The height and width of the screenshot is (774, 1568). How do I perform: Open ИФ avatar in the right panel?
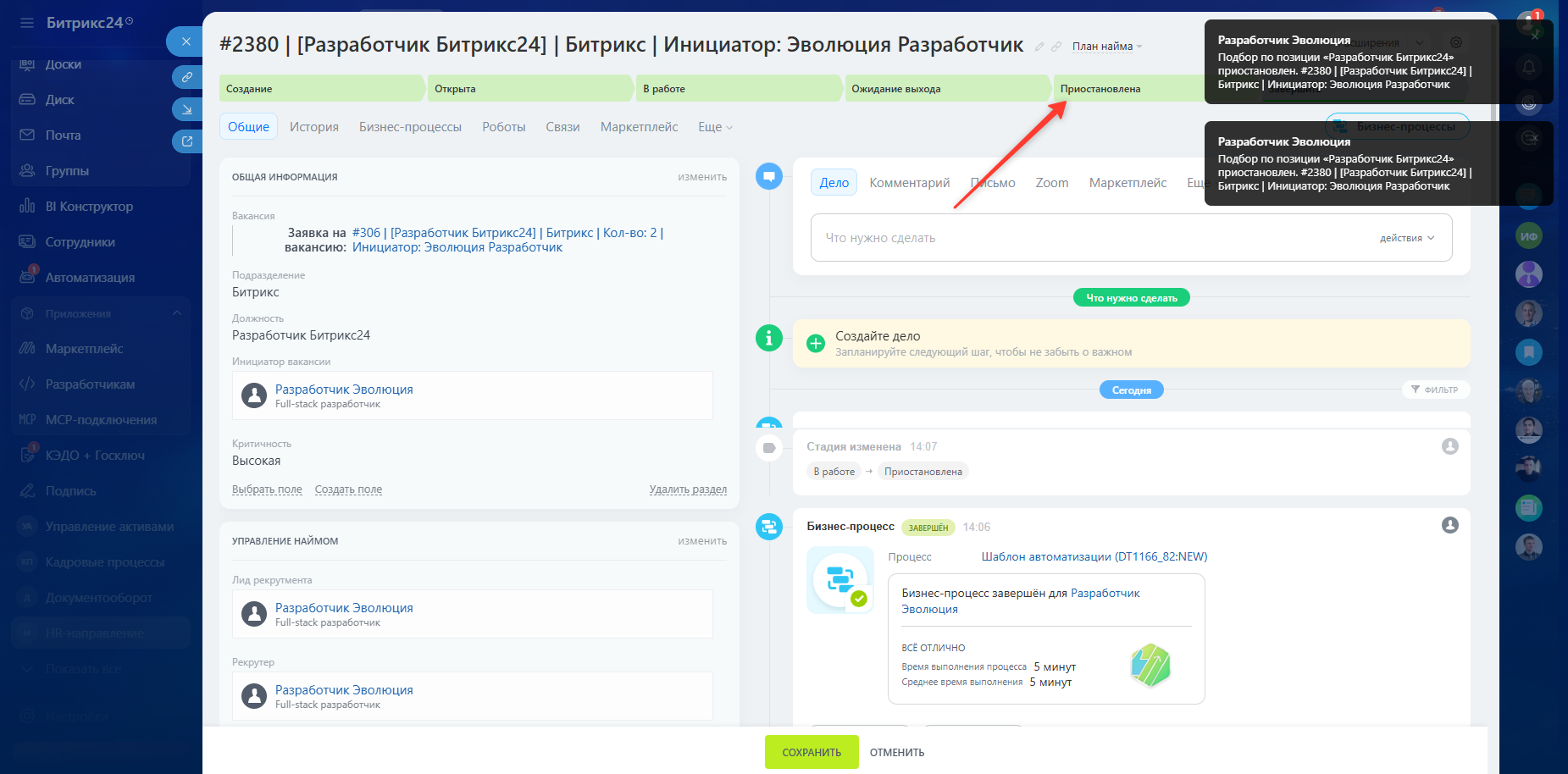(x=1529, y=236)
